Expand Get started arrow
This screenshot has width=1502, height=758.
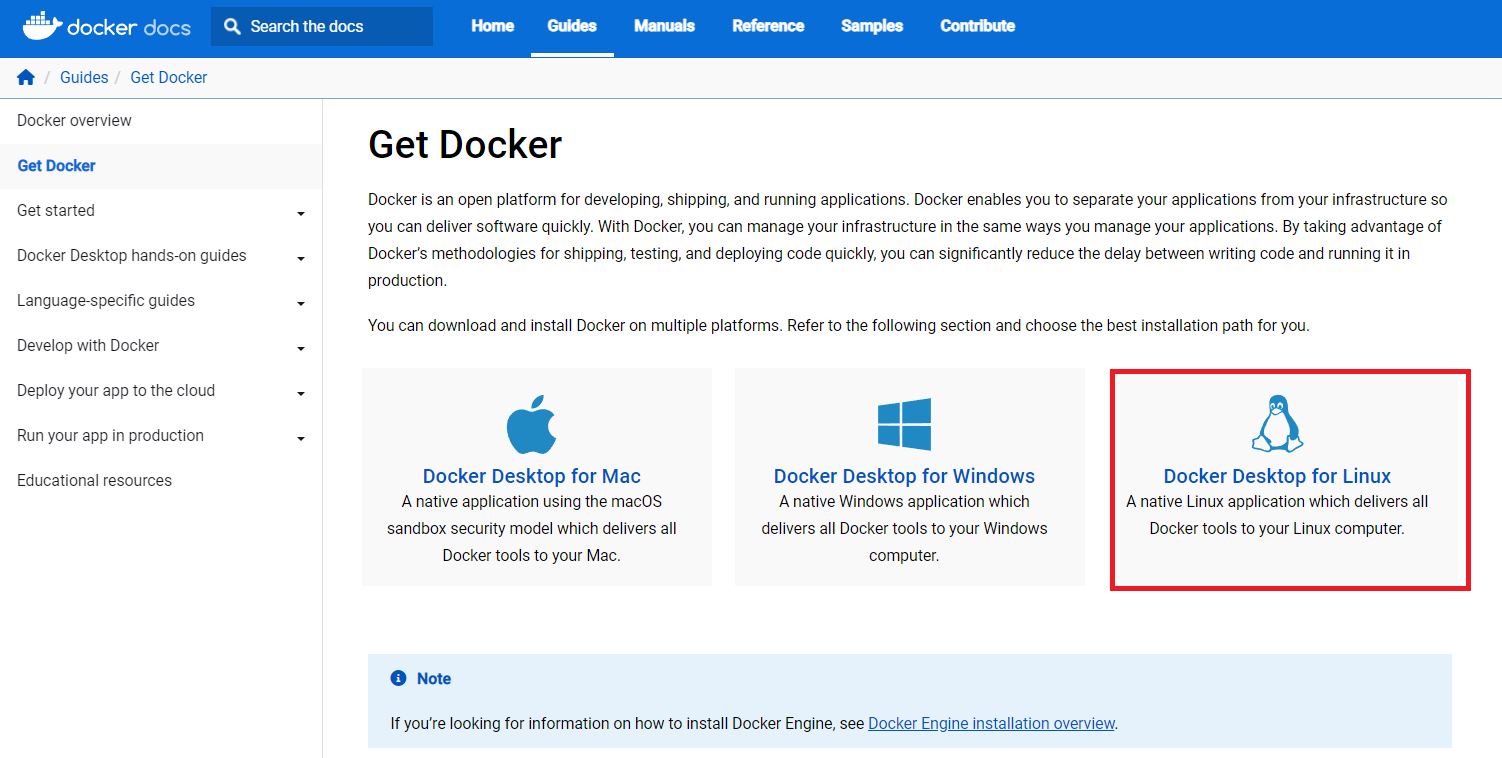tap(301, 214)
